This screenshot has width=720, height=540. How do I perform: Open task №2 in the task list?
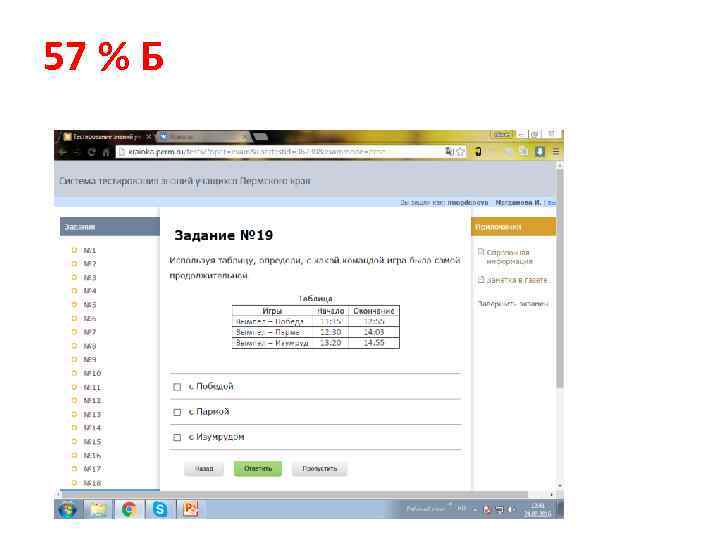90,264
